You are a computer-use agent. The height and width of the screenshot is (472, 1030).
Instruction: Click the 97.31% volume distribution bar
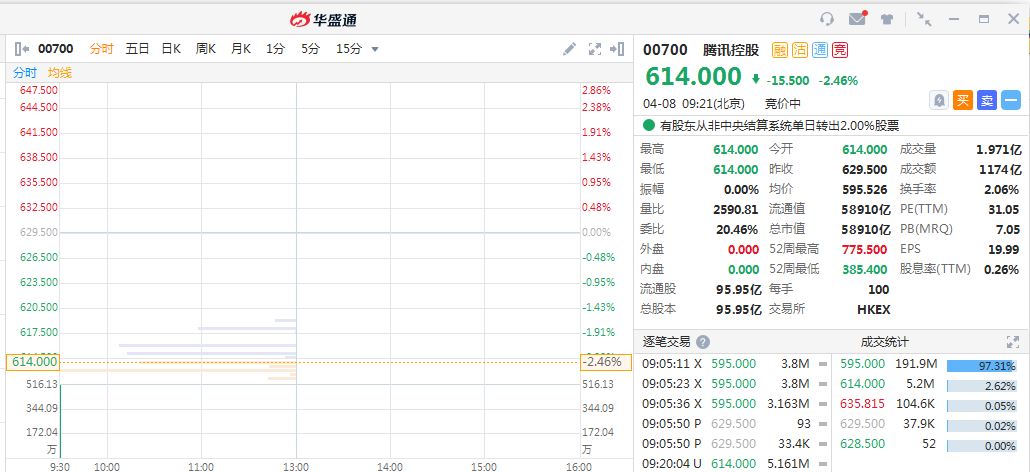pyautogui.click(x=981, y=365)
